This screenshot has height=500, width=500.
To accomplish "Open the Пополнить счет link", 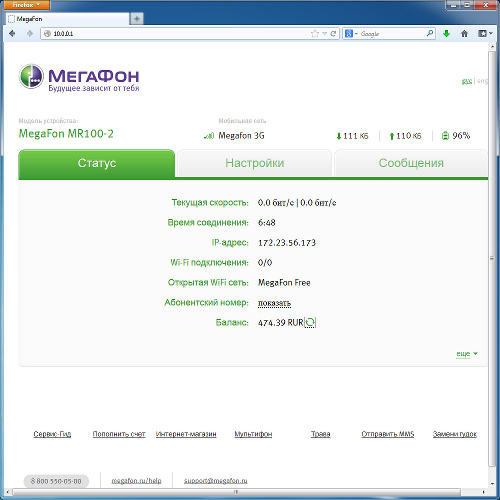I will click(x=119, y=434).
